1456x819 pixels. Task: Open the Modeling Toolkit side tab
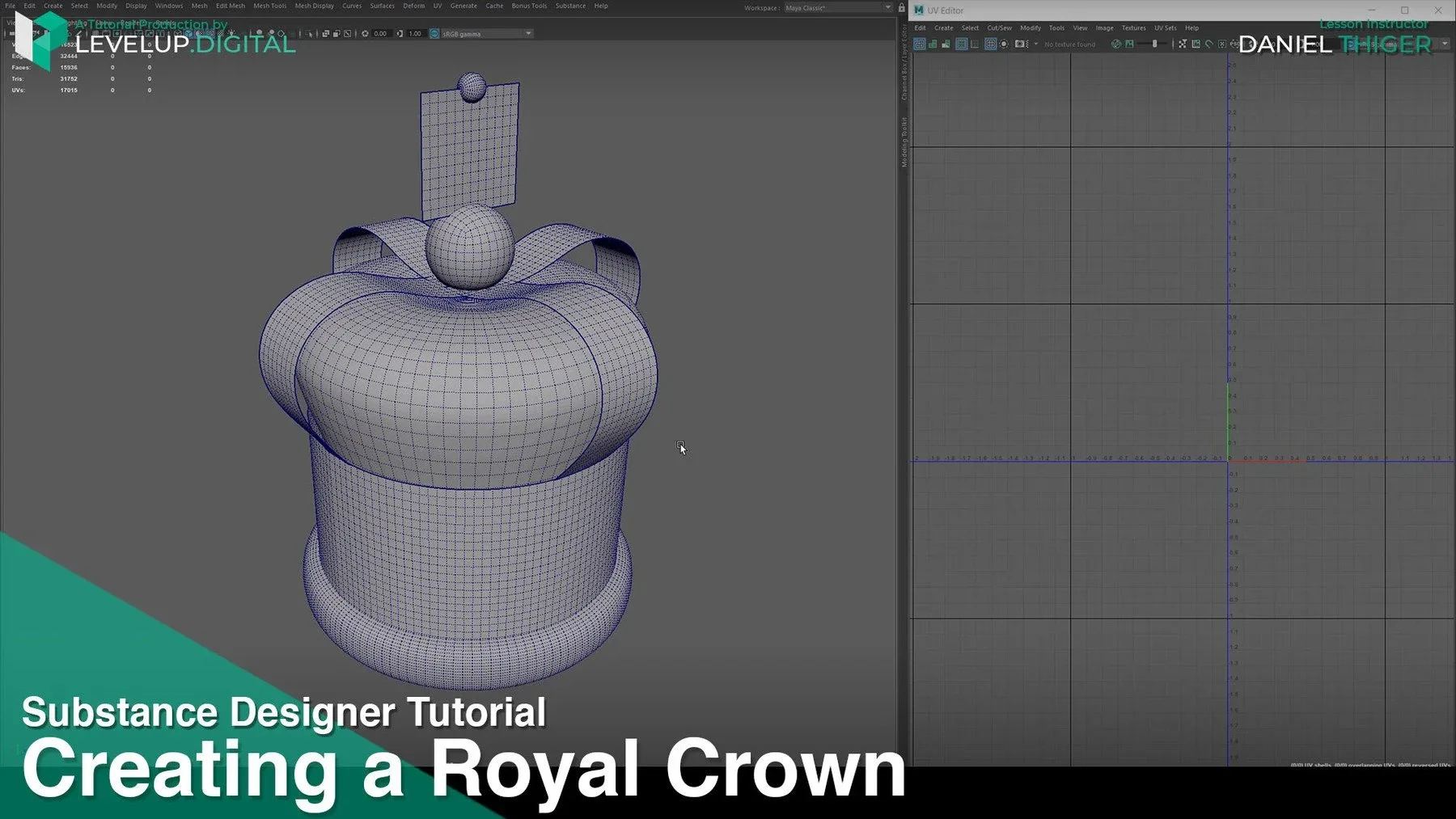coord(904,142)
